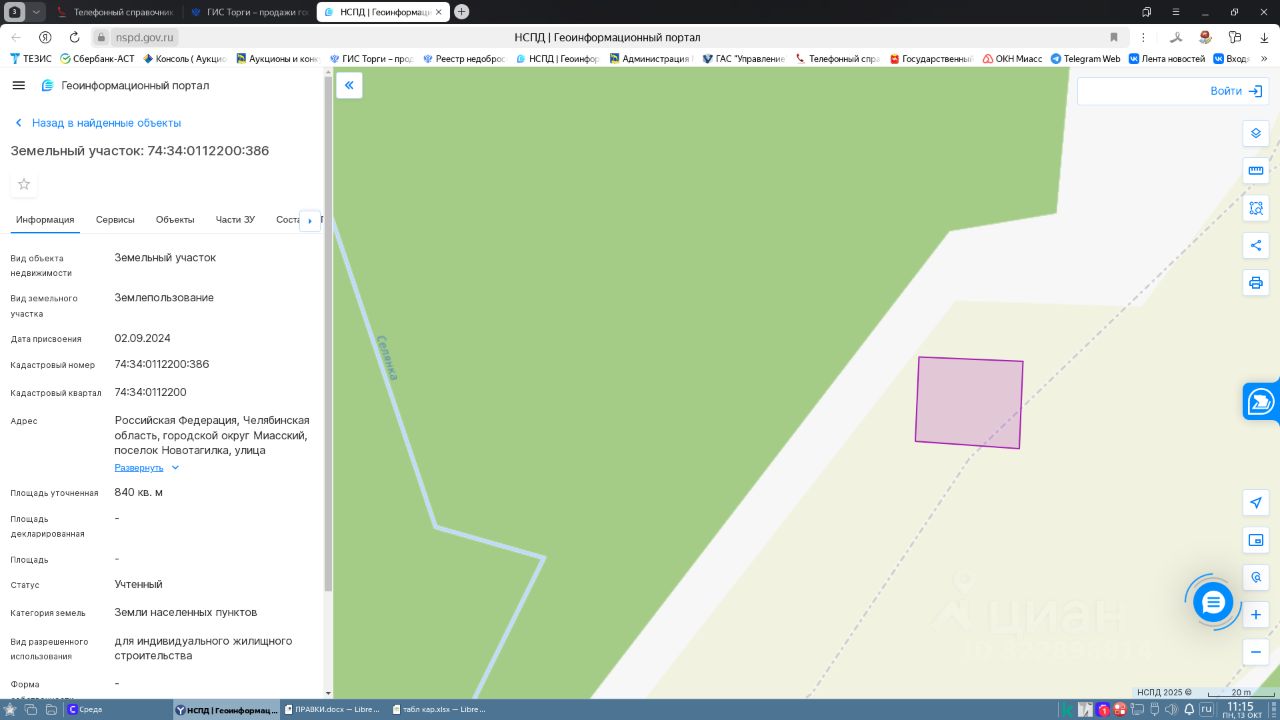The height and width of the screenshot is (720, 1280).
Task: Switch to the Информация tab
Action: point(45,219)
